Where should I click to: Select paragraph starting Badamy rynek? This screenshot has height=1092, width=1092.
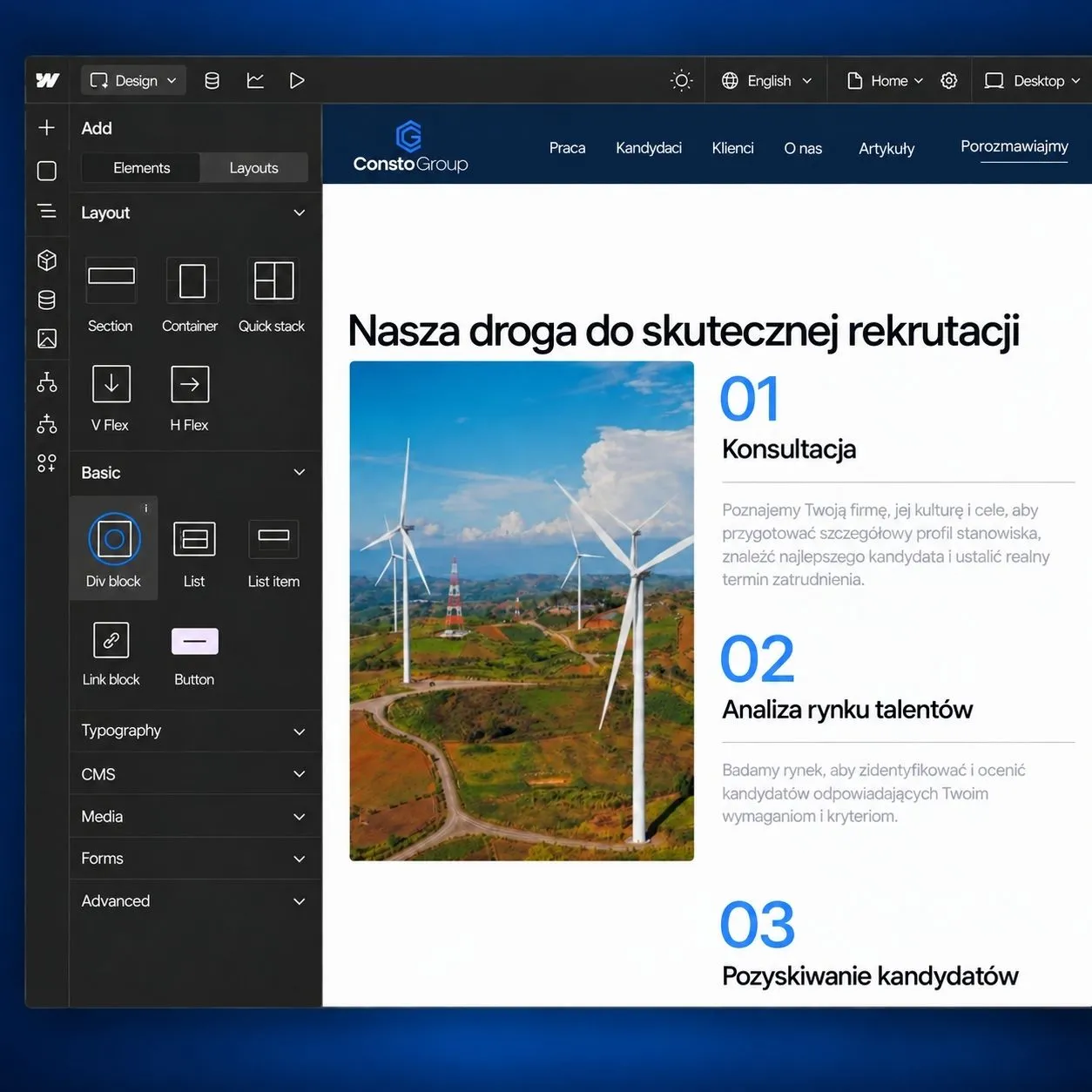[x=873, y=793]
